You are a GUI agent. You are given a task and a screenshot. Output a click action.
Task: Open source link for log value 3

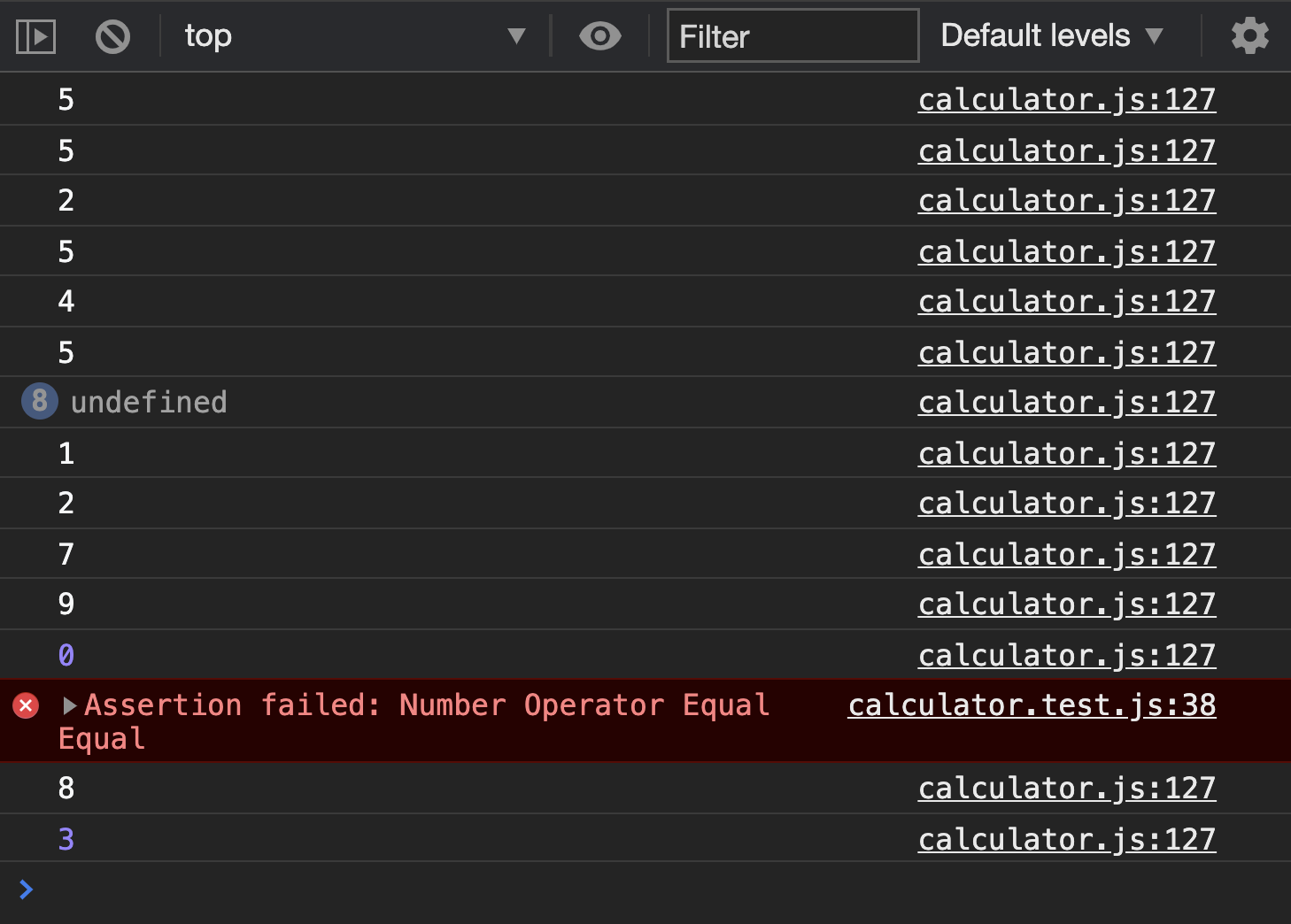pos(1066,840)
